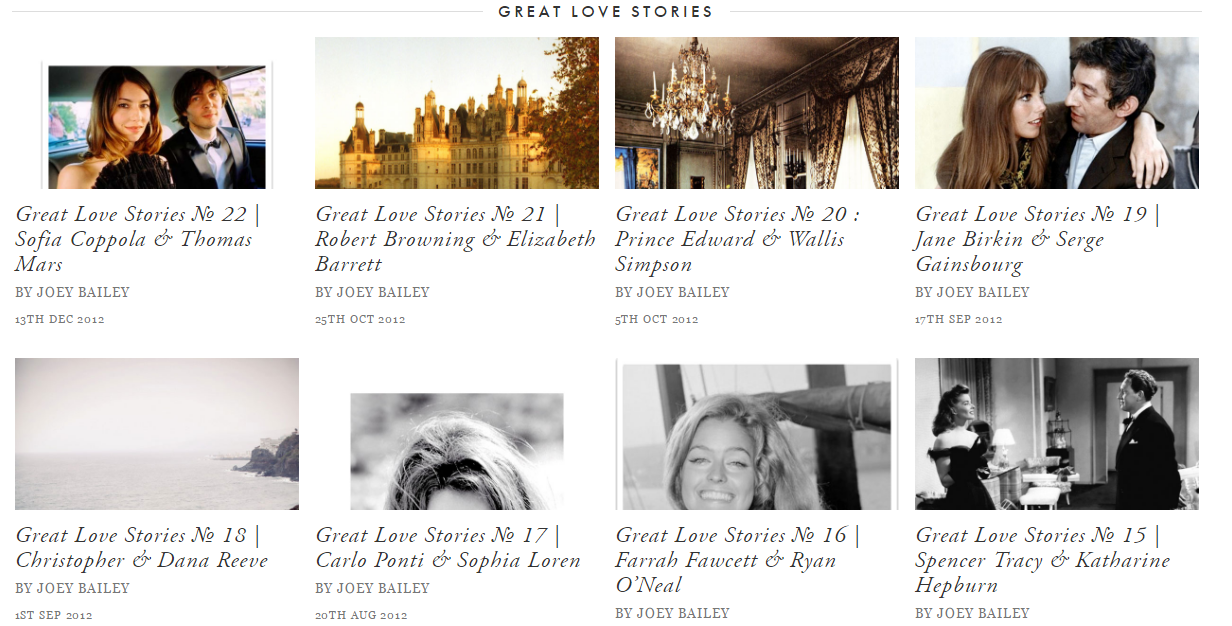Open Great Love Stories № 22 title link
This screenshot has width=1232, height=626.
138,239
